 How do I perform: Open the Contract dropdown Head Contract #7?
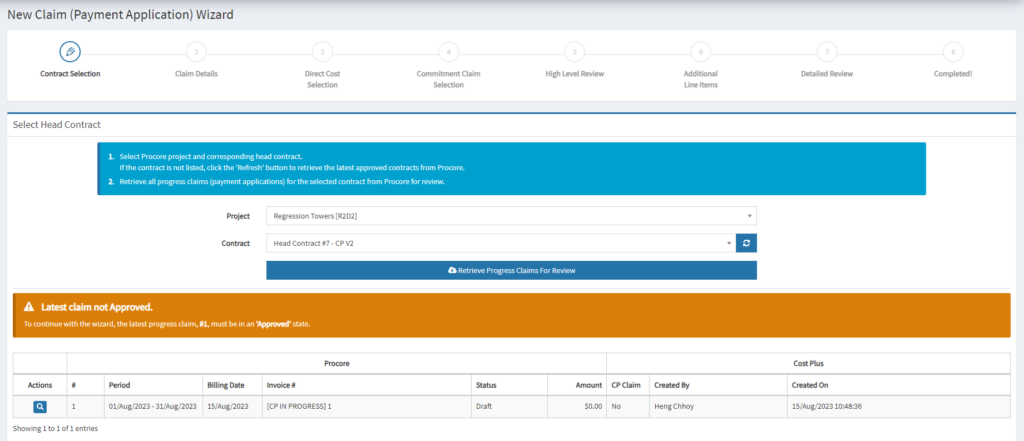pos(500,243)
